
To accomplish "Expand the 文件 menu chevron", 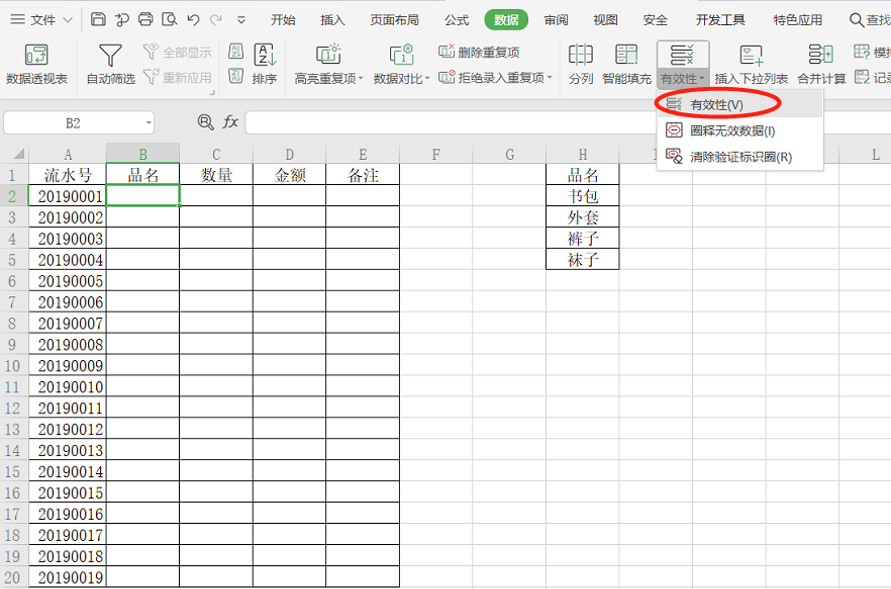I will (68, 20).
